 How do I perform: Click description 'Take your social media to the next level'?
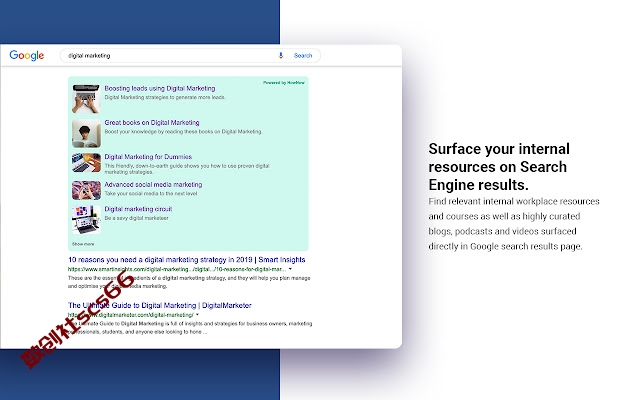tap(151, 194)
